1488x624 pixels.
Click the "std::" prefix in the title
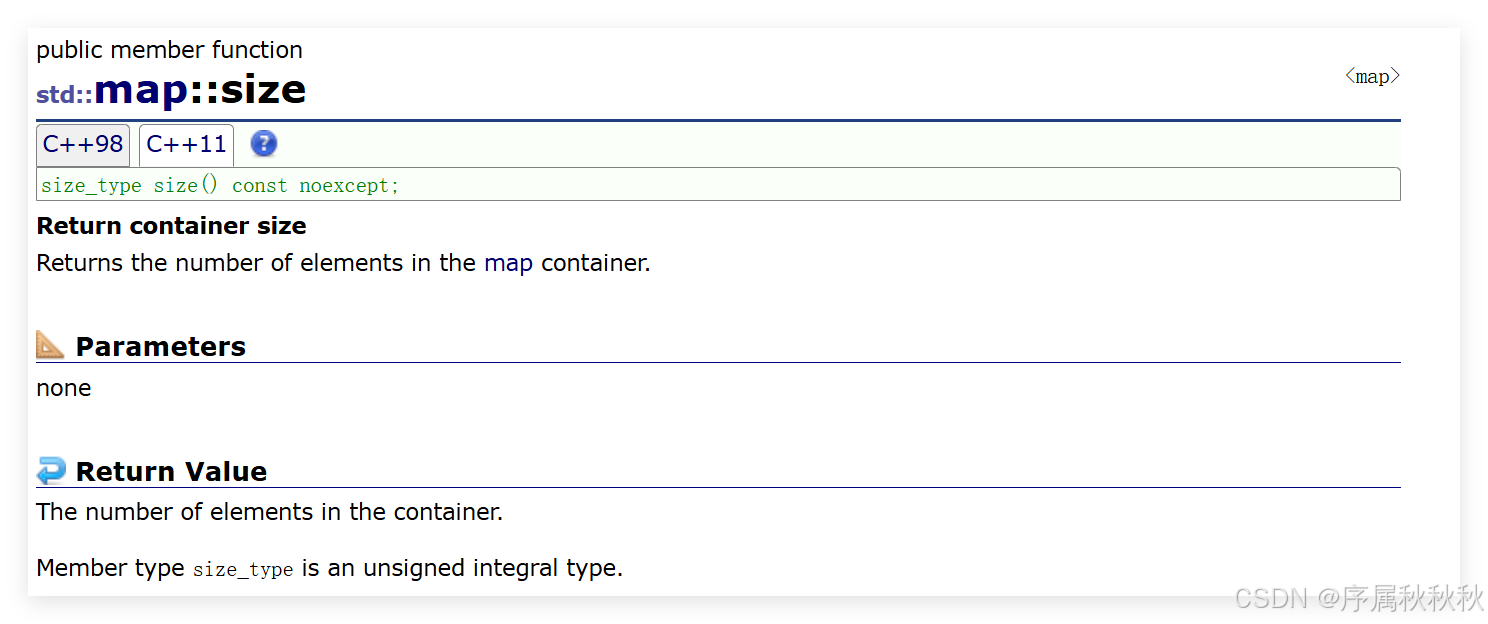(x=64, y=95)
